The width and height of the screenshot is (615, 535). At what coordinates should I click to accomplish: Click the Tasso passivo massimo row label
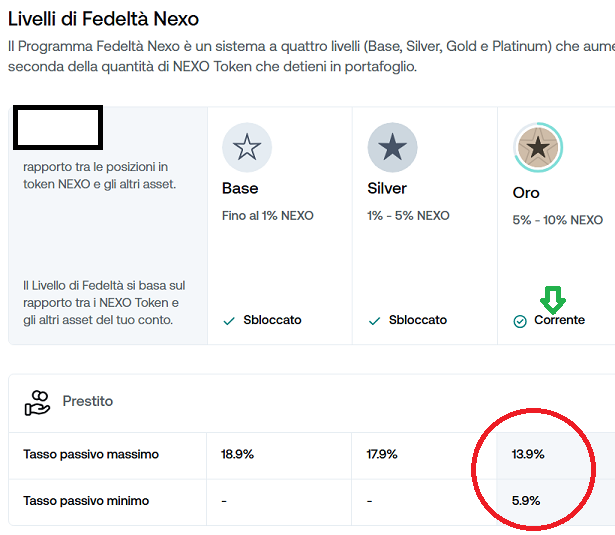click(x=91, y=454)
